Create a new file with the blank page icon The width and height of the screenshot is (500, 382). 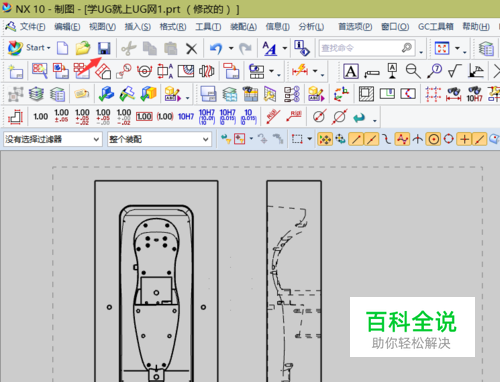click(x=62, y=48)
